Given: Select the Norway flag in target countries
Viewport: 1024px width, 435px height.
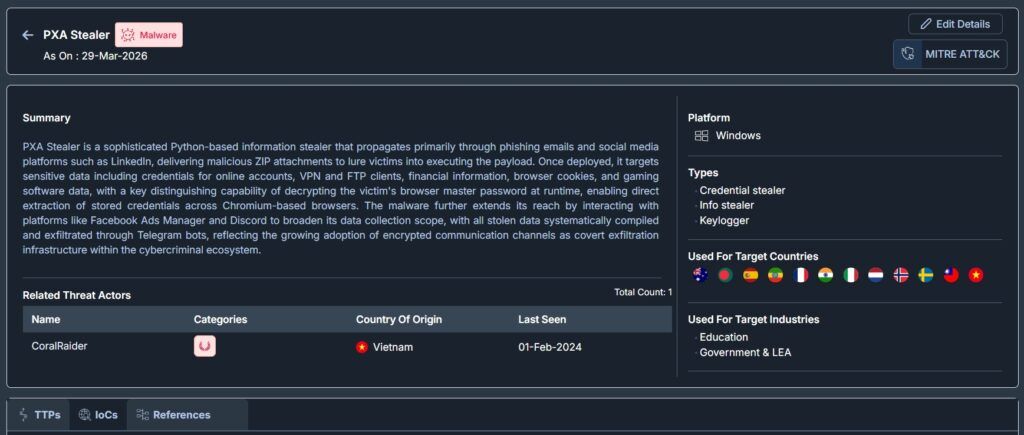Looking at the screenshot, I should pos(901,275).
